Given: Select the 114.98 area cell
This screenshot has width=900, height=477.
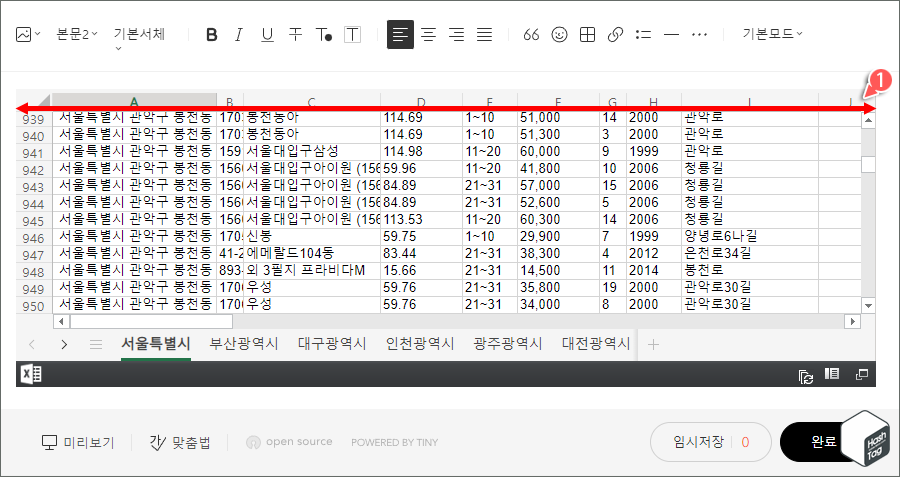Looking at the screenshot, I should point(421,152).
